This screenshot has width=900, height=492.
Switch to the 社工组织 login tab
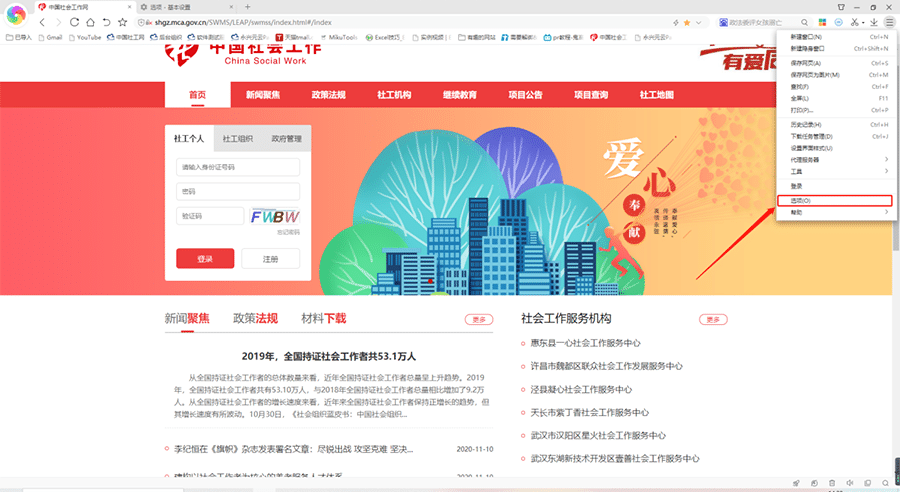[238, 139]
